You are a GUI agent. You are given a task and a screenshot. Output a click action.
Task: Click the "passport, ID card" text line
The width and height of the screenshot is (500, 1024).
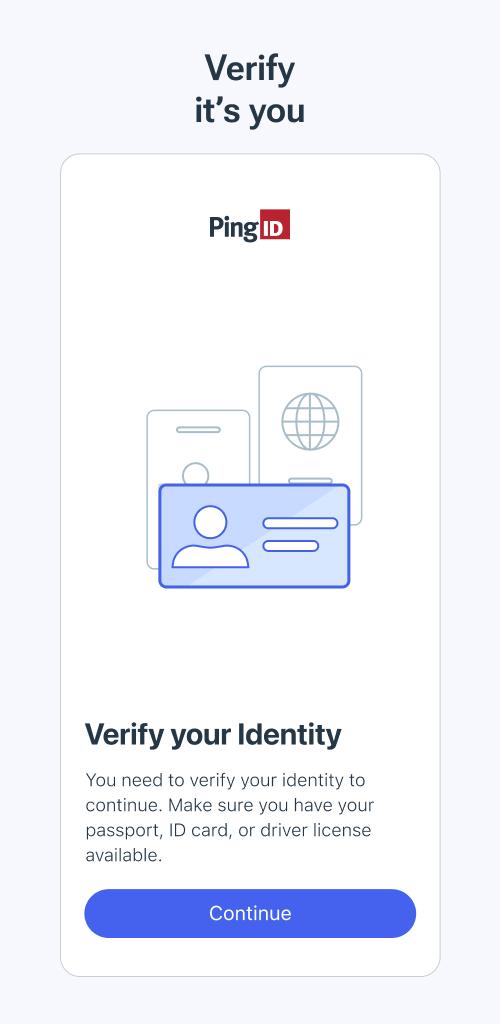[228, 831]
